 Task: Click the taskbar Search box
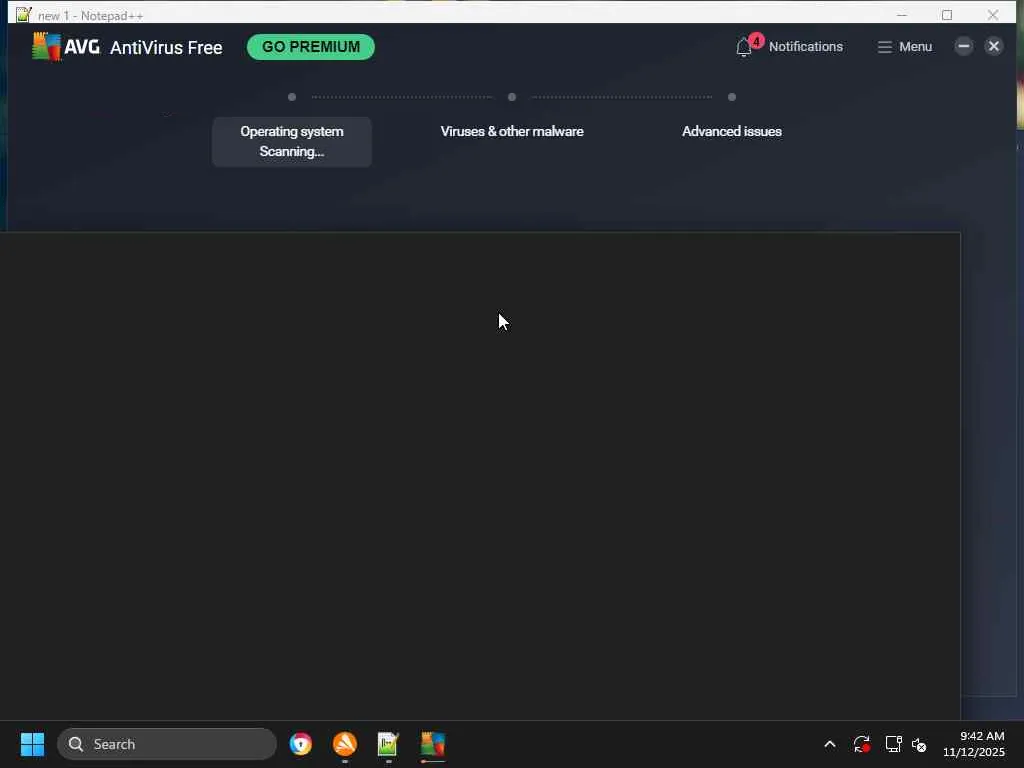[x=167, y=744]
